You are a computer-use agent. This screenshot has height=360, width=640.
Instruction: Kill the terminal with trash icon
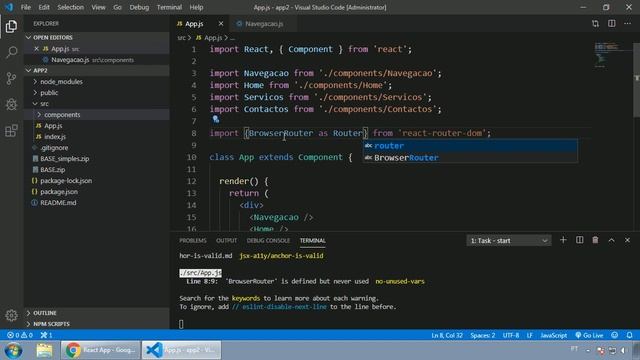[x=596, y=240]
